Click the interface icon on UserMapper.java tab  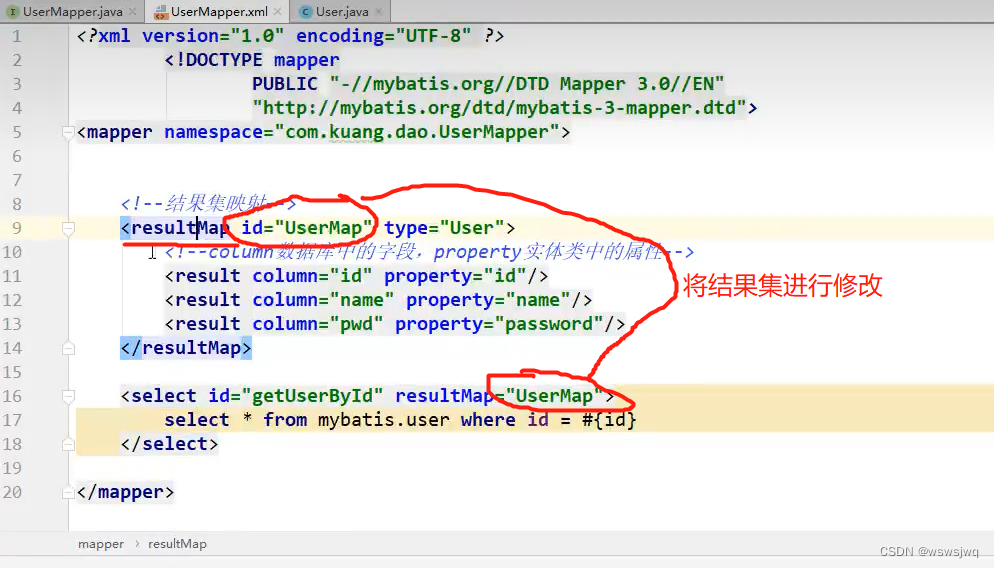pos(13,11)
